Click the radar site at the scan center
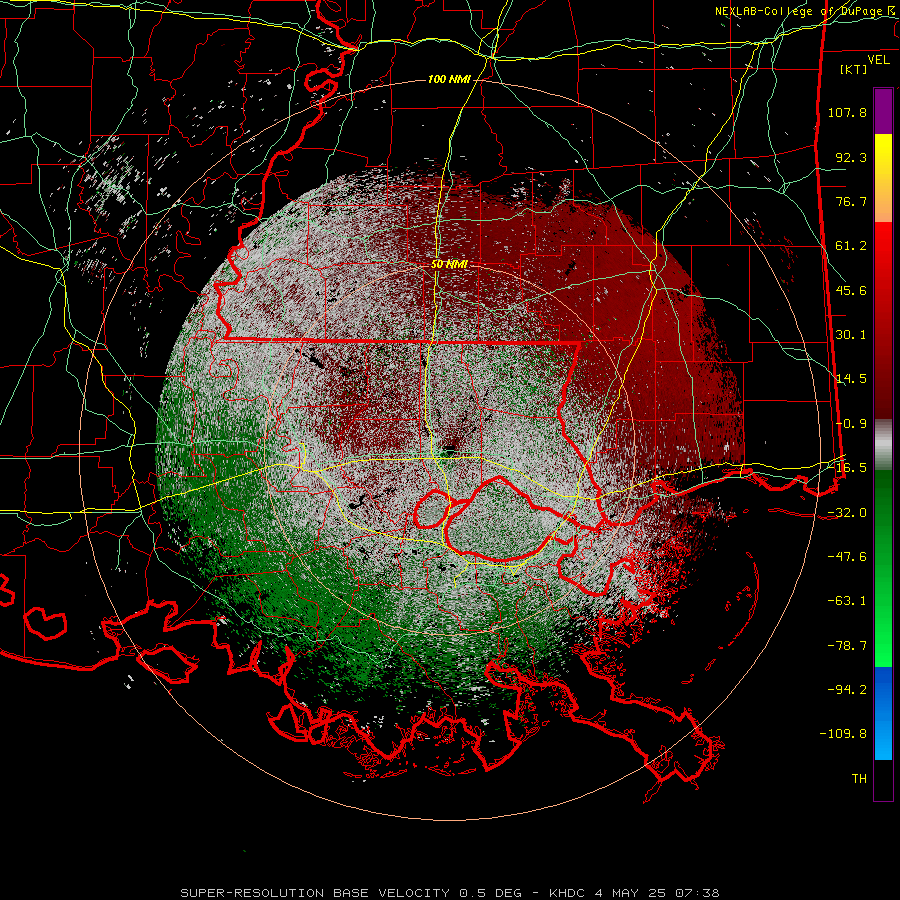This screenshot has height=900, width=900. tap(449, 450)
